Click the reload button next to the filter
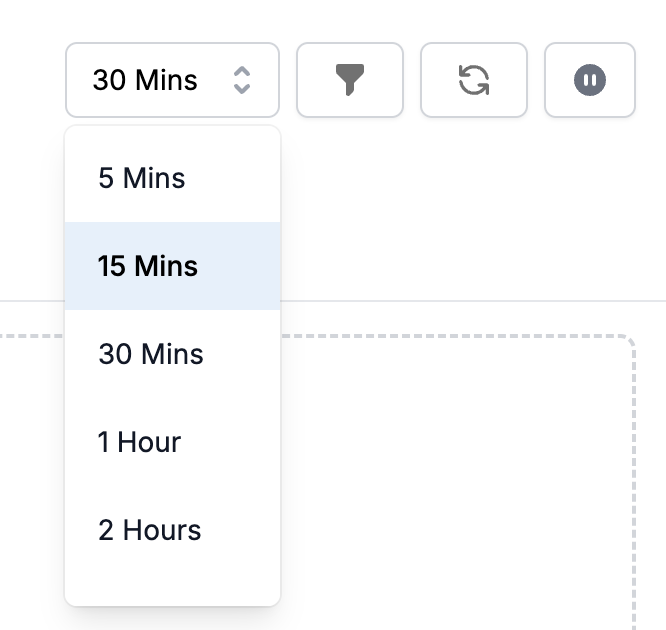The image size is (666, 630). point(474,80)
